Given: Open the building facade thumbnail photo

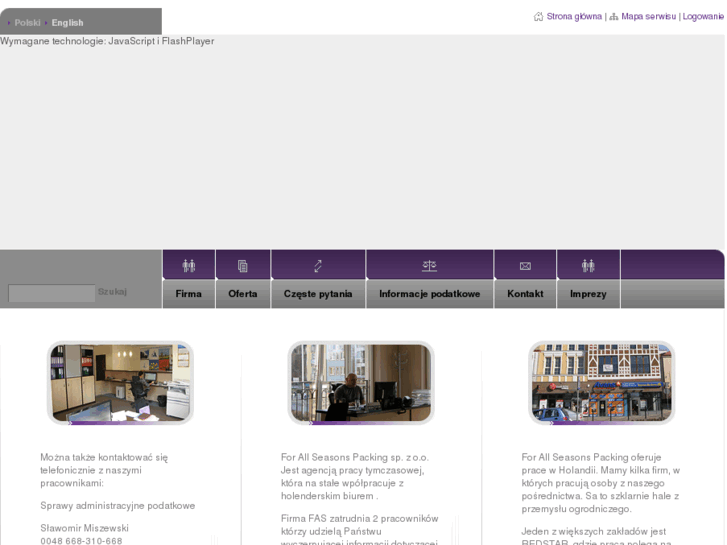Looking at the screenshot, I should [601, 383].
